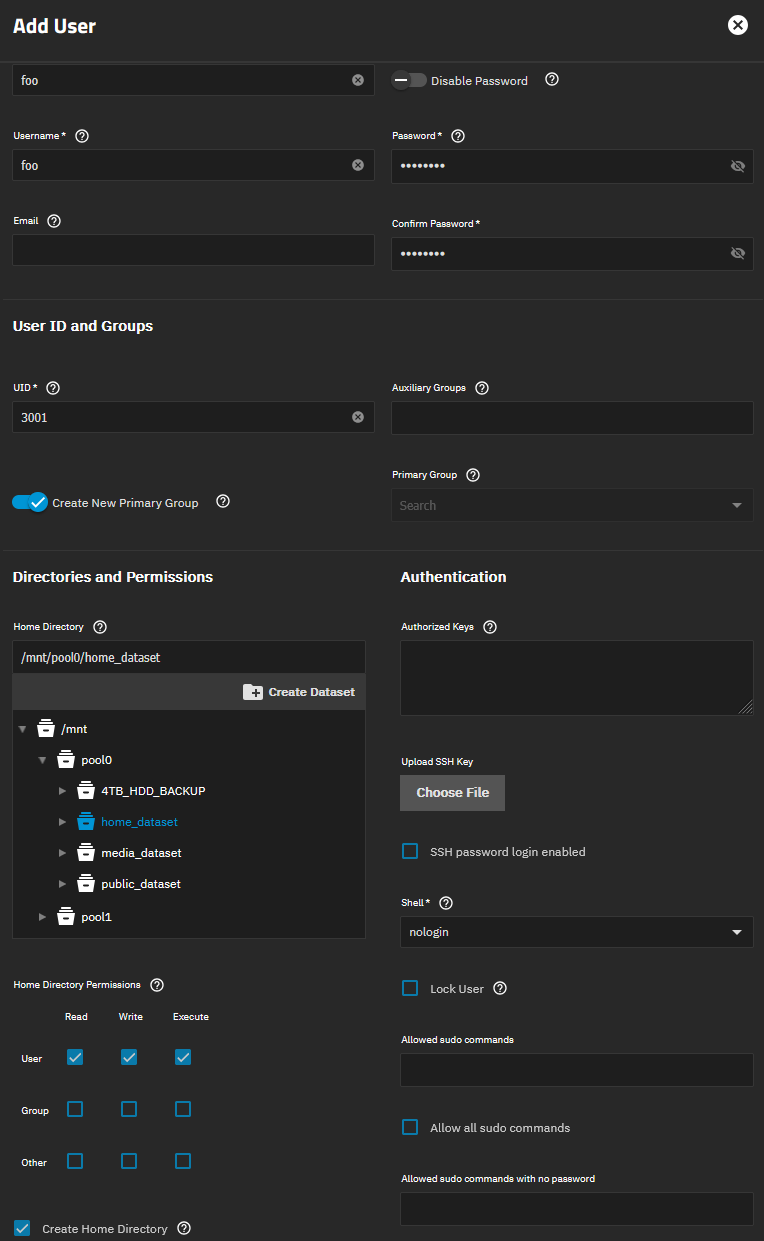
Task: Expand the home_dataset node
Action: (62, 822)
